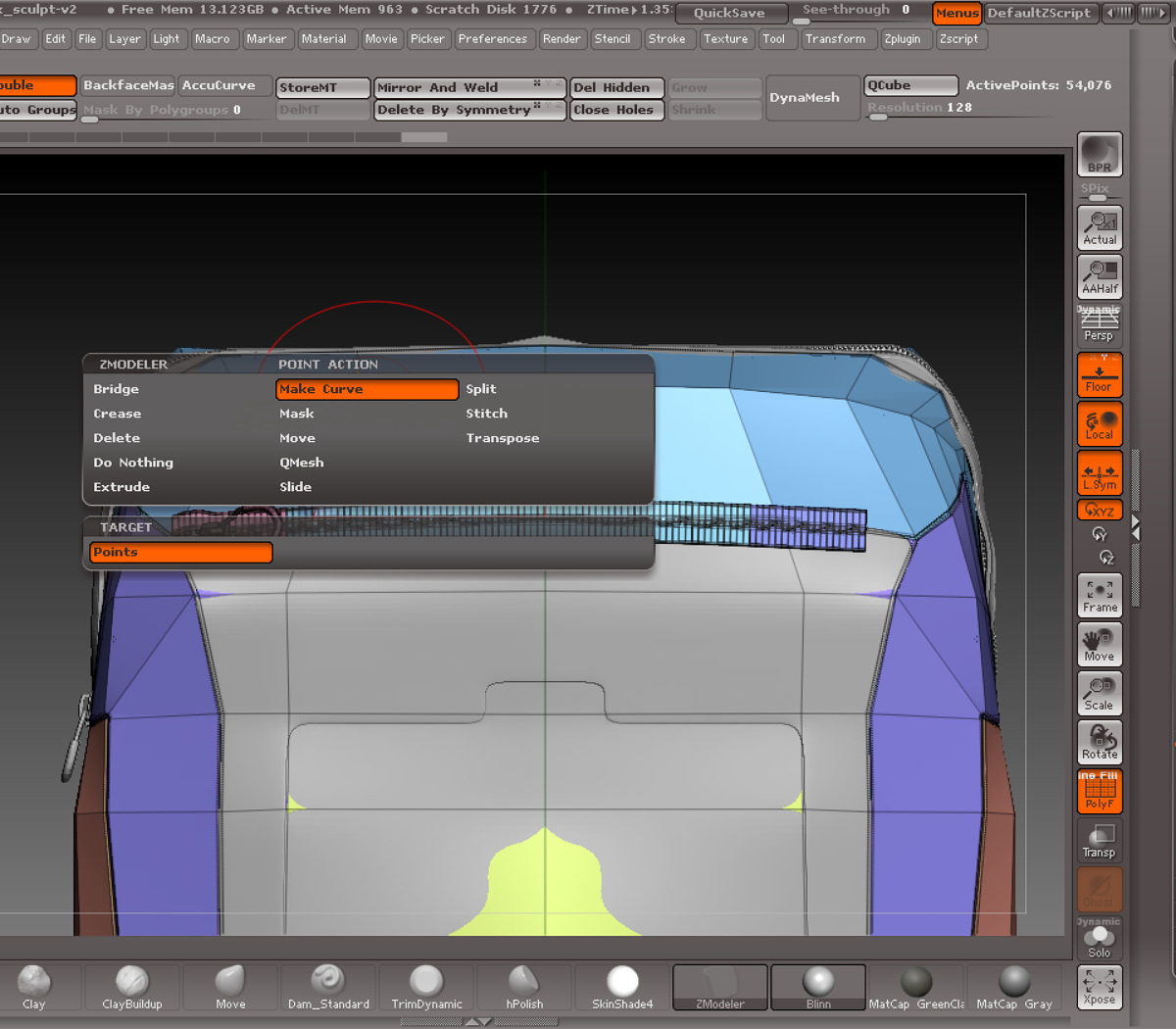This screenshot has height=1029, width=1176.
Task: Click the StoreMT button
Action: tap(323, 87)
